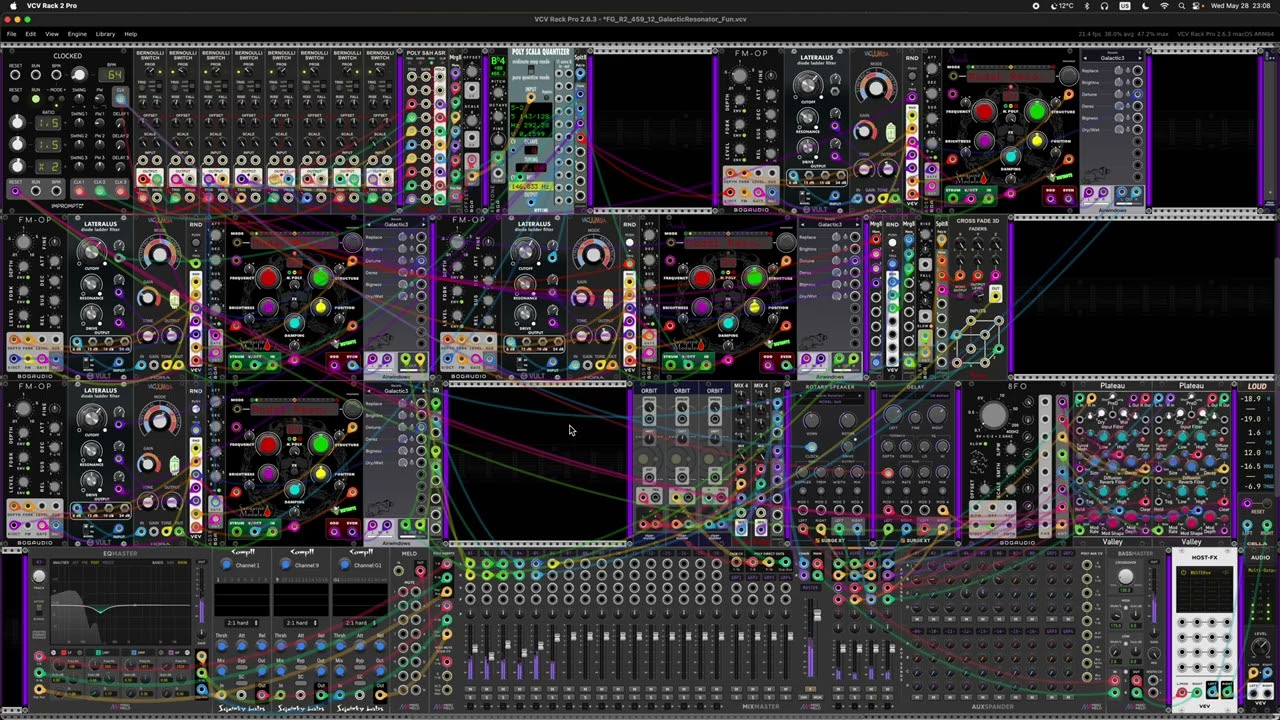Open the ratio menu on Compll Channel:G1

pyautogui.click(x=358, y=622)
